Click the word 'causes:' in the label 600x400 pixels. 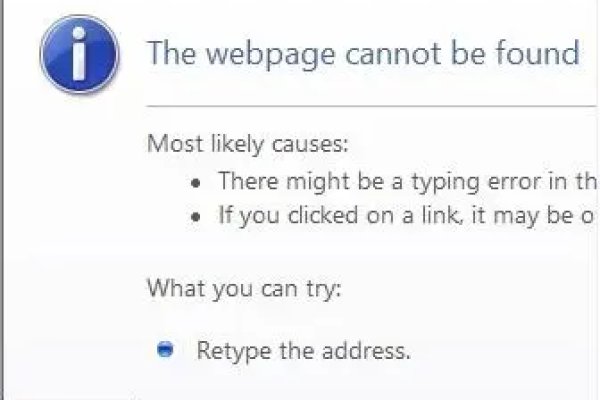310,144
